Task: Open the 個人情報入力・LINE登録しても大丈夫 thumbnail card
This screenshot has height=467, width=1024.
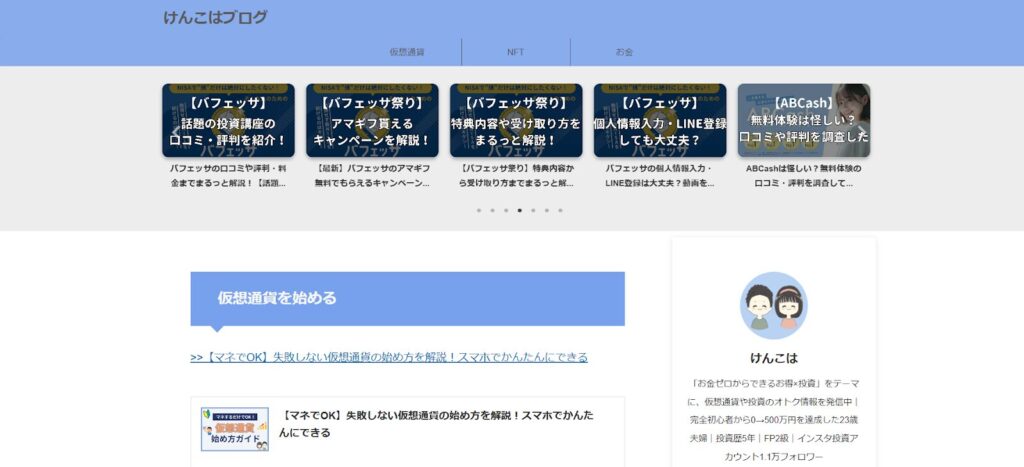Action: 660,120
